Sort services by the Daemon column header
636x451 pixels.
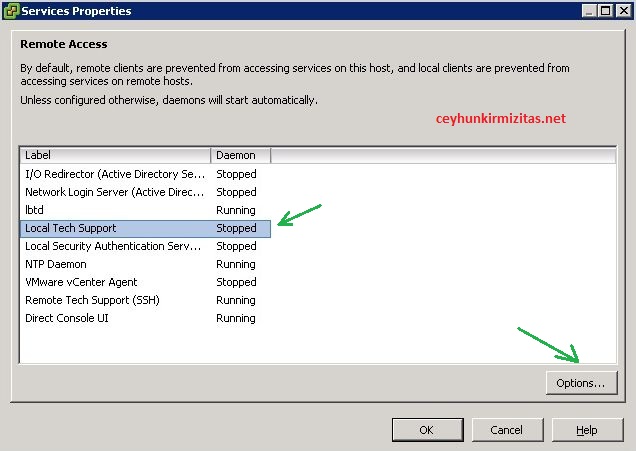click(x=240, y=155)
